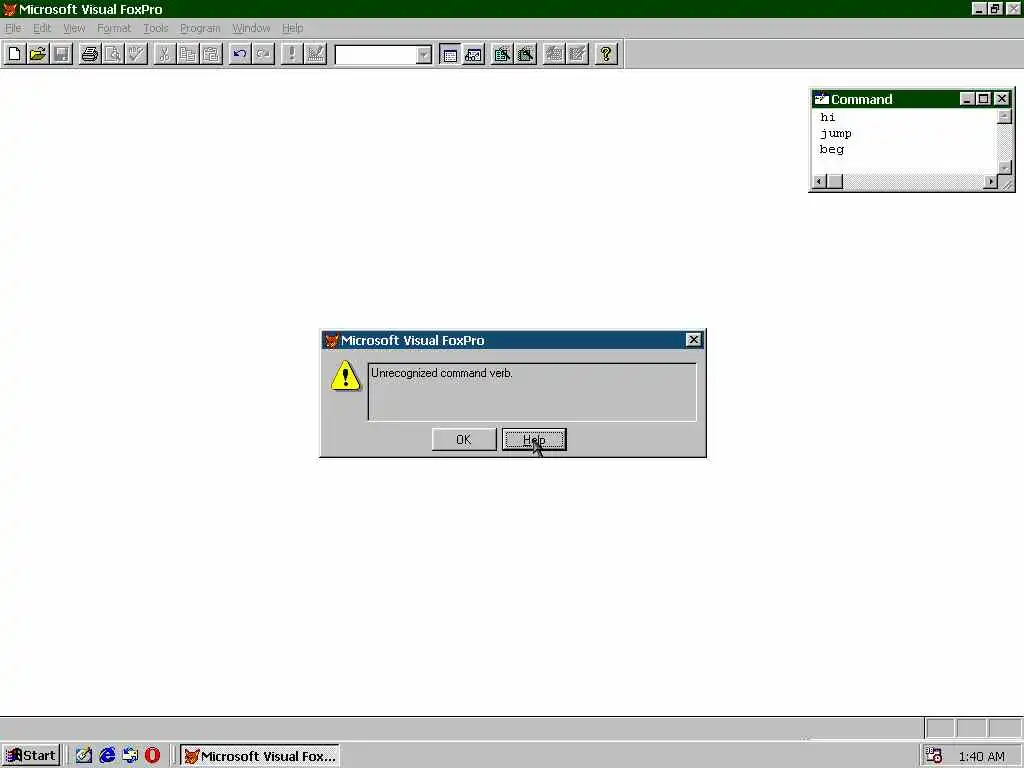Click the Open folder toolbar icon
The height and width of the screenshot is (768, 1024).
38,54
